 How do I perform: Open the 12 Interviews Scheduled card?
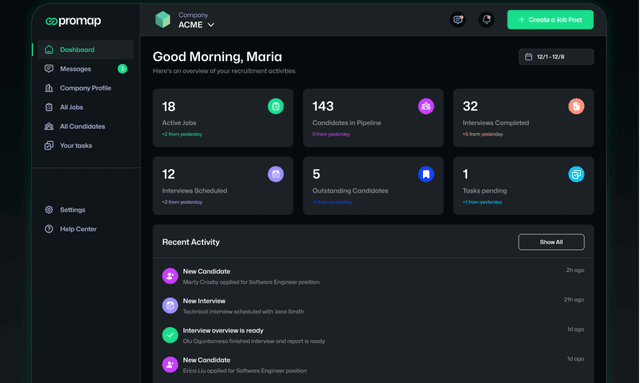point(223,186)
